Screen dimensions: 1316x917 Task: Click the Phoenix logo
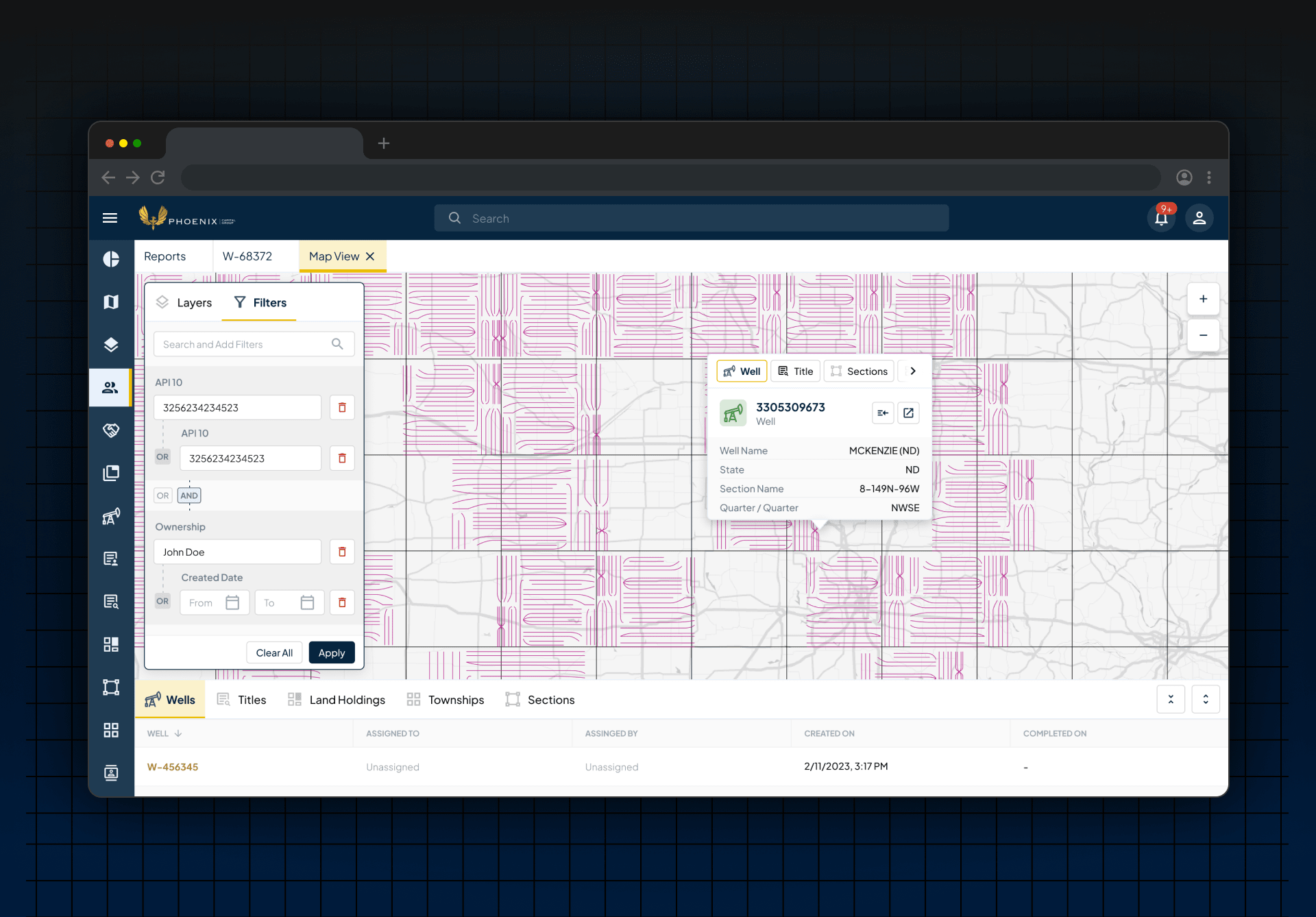click(x=186, y=218)
